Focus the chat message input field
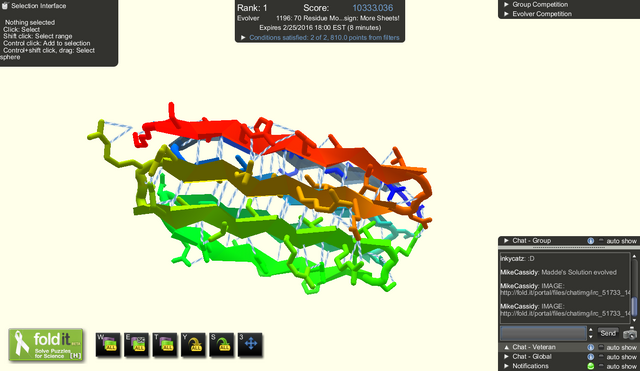The height and width of the screenshot is (371, 640). [544, 333]
